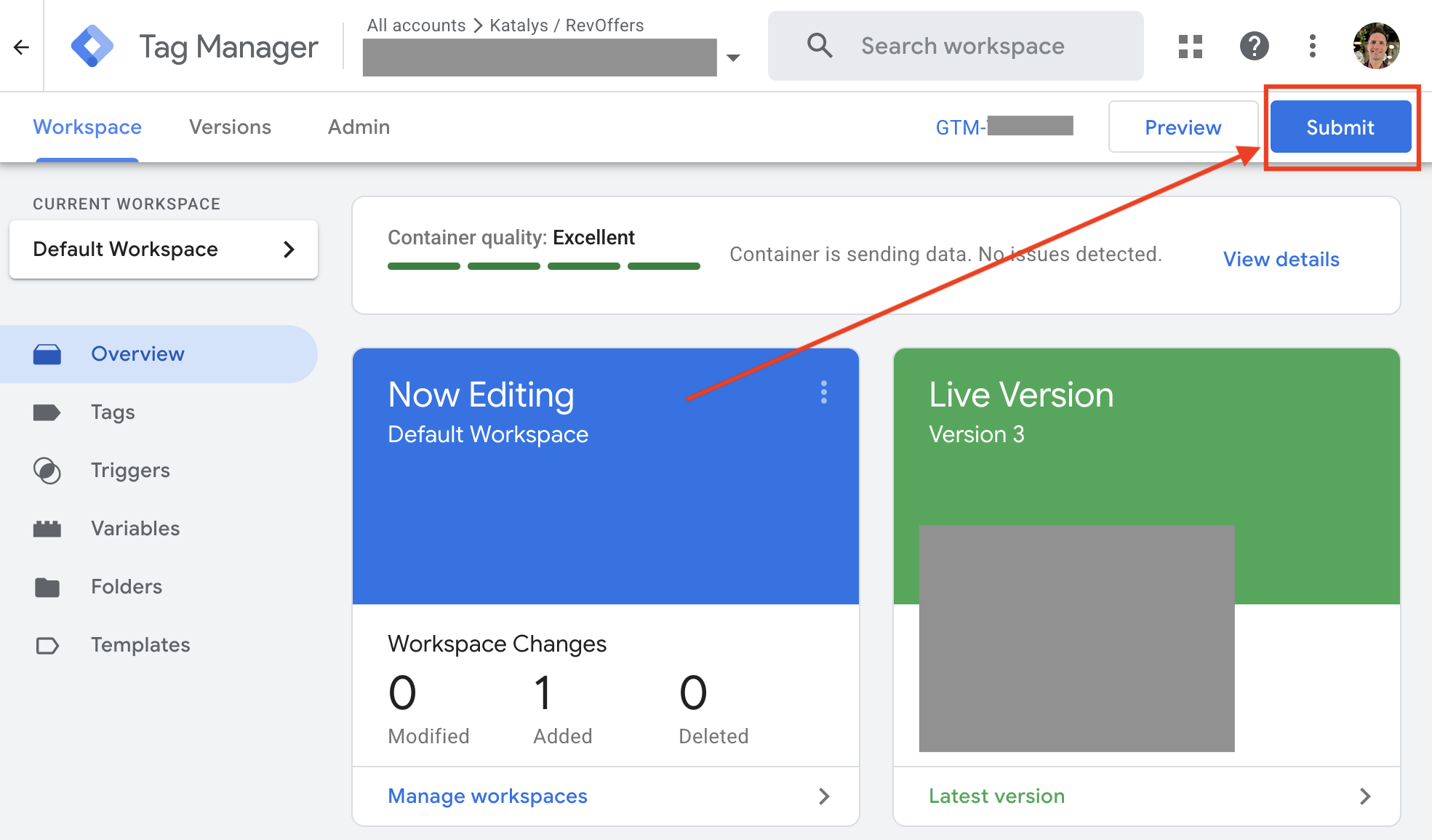The height and width of the screenshot is (840, 1432).
Task: Click the Search workspace field
Action: tap(962, 47)
